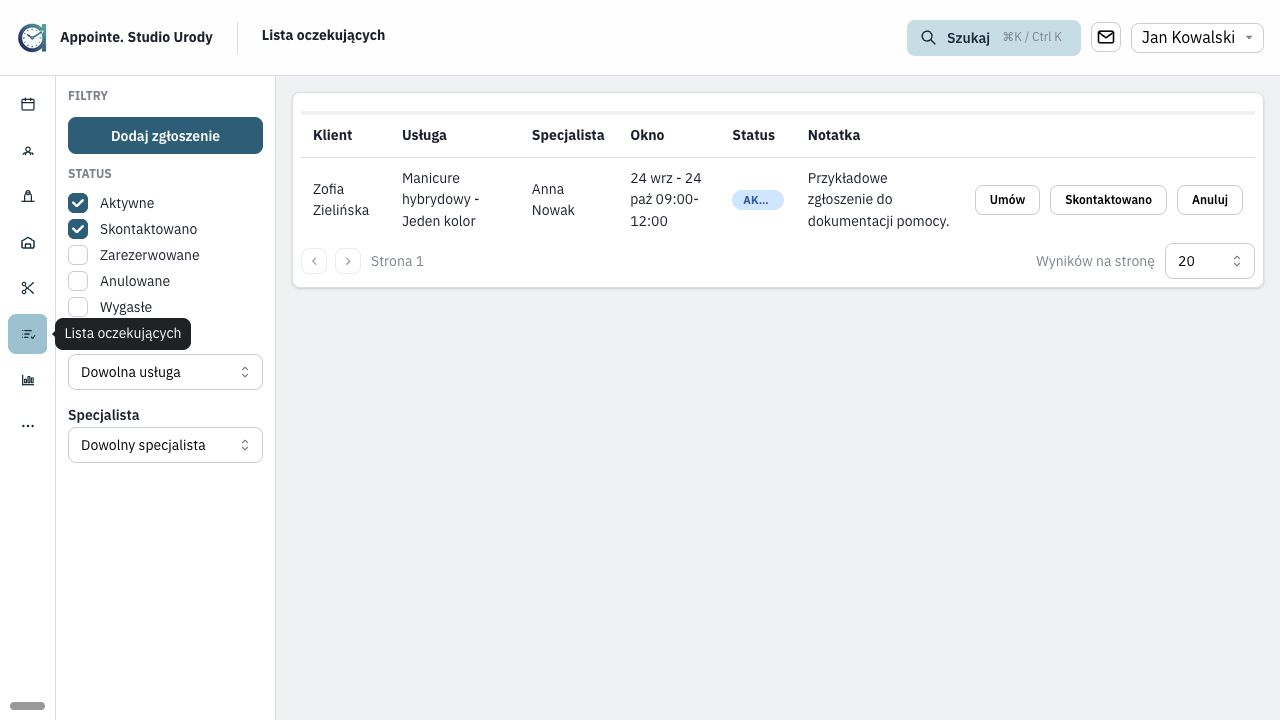
Task: Click the Manicure hybrydowy service cell
Action: pos(441,200)
